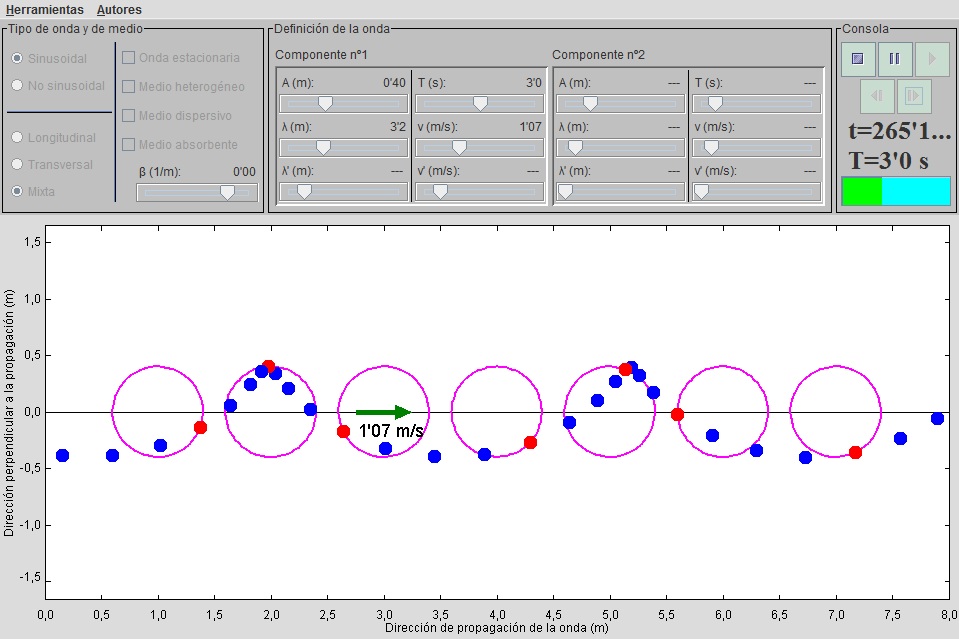
Task: Enable the Medio absorbente checkbox
Action: coord(128,145)
